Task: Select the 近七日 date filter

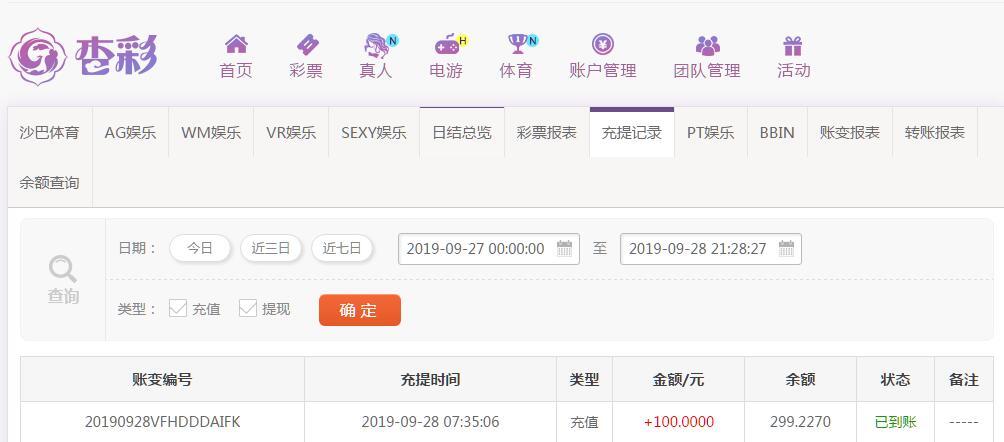Action: tap(342, 249)
